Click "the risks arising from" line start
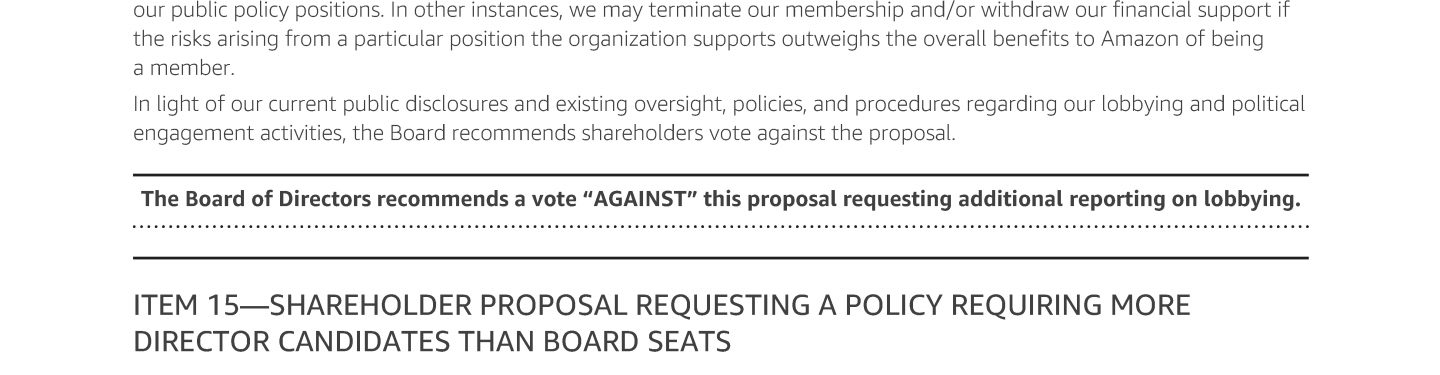 pyautogui.click(x=215, y=40)
